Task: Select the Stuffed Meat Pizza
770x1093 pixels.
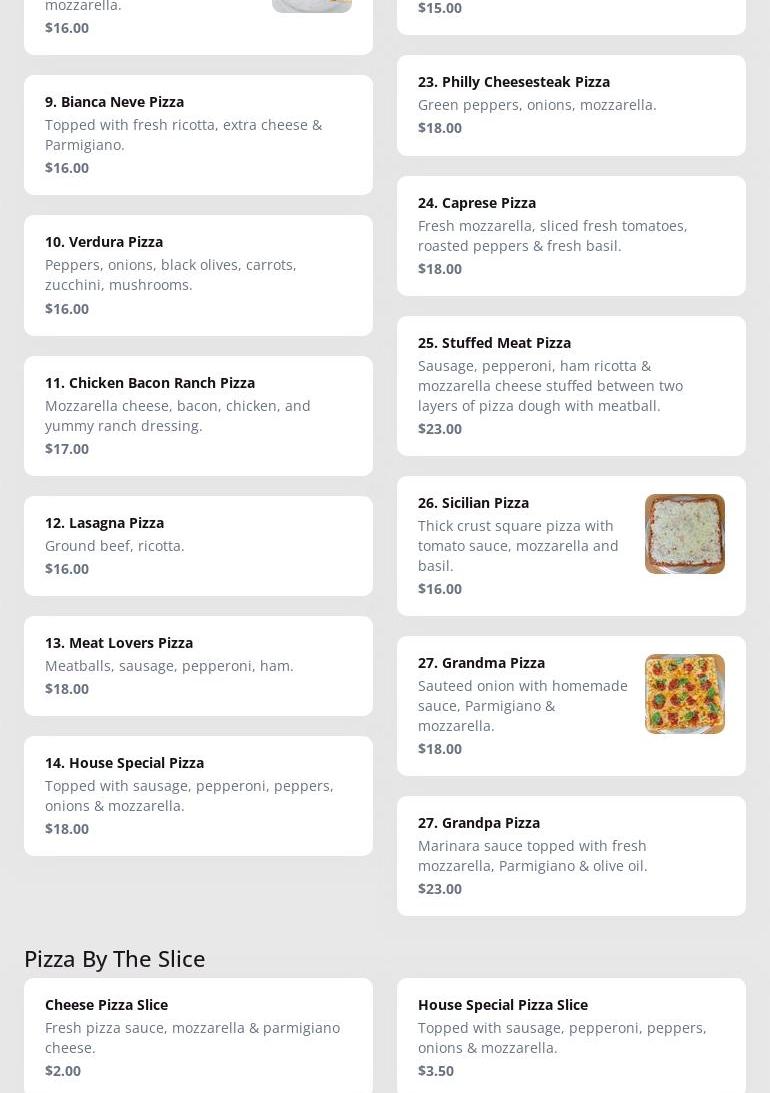Action: [x=571, y=385]
